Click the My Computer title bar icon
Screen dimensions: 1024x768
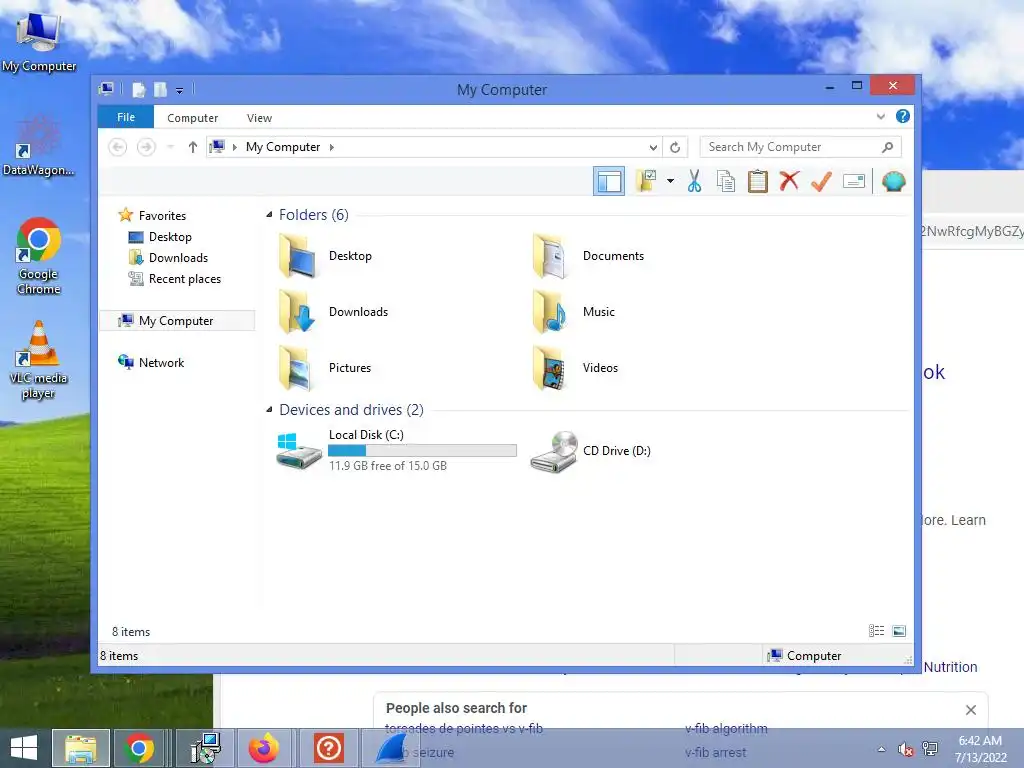(106, 89)
